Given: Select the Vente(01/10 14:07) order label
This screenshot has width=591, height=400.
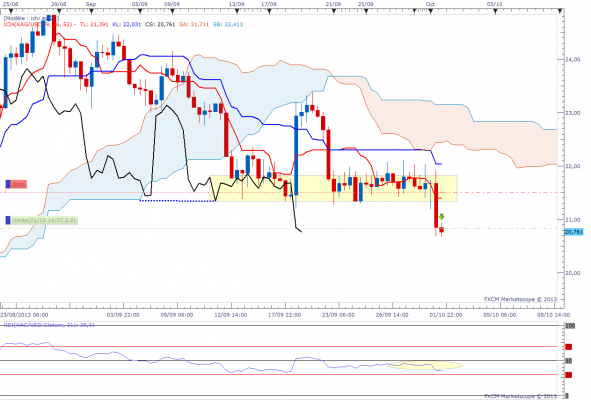Looking at the screenshot, I should pyautogui.click(x=44, y=220).
